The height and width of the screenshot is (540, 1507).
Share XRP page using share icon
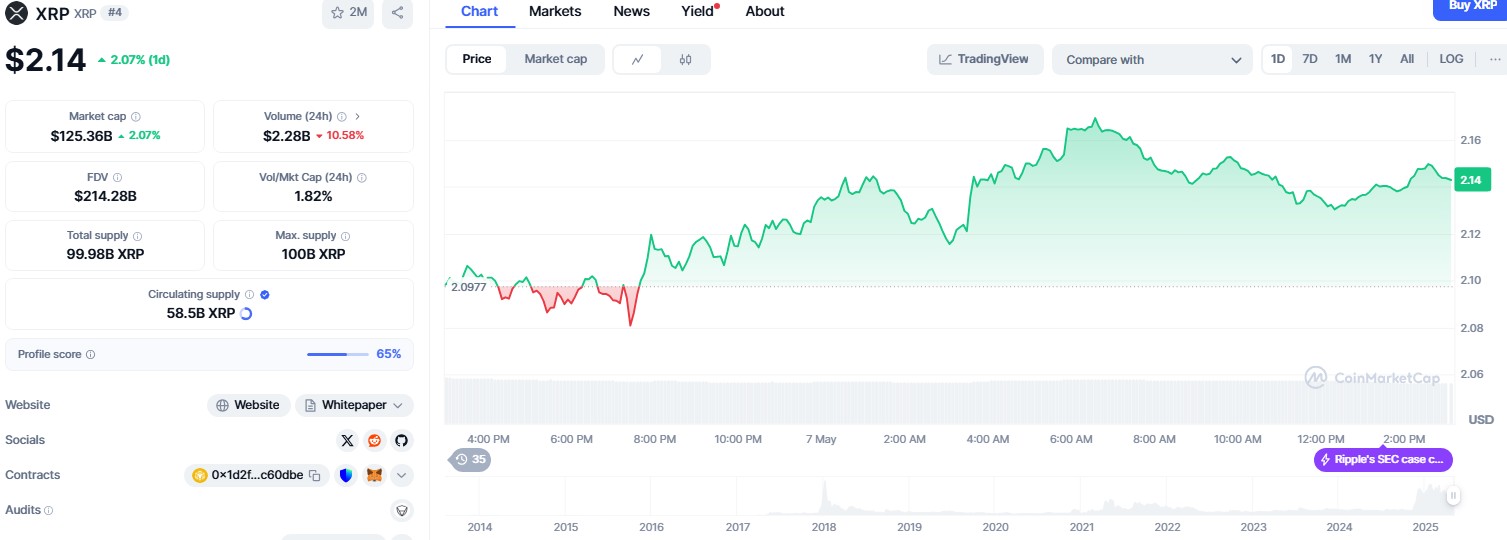397,13
